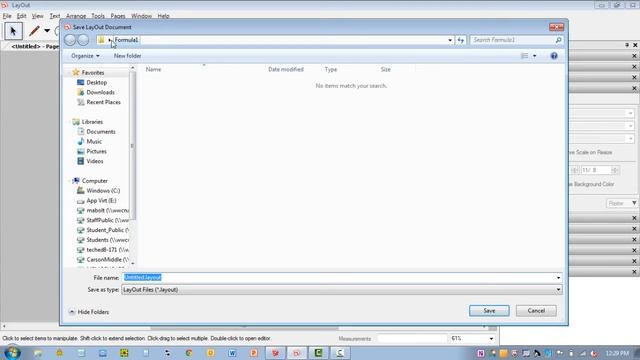Click the Save button
Viewport: 640px width, 360px height.
click(x=489, y=311)
